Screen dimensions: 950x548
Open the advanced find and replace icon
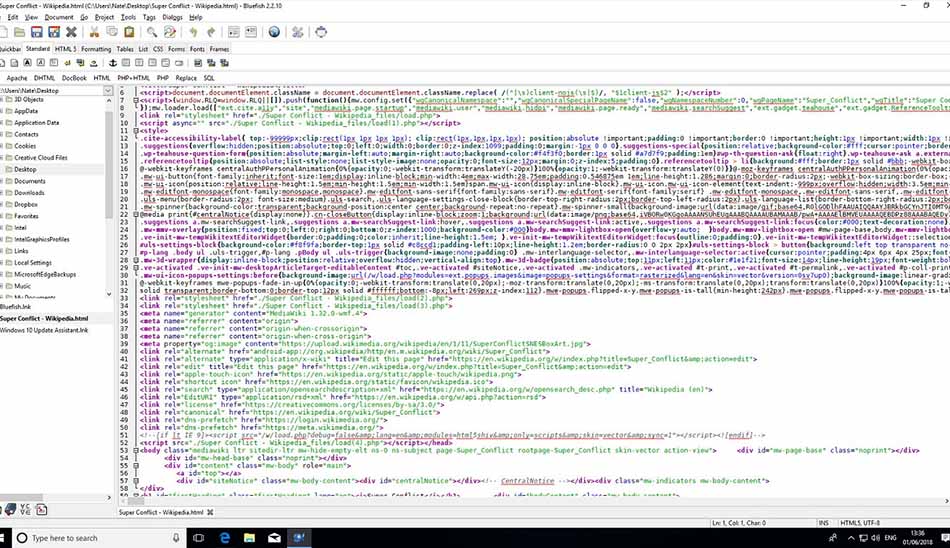(x=170, y=32)
